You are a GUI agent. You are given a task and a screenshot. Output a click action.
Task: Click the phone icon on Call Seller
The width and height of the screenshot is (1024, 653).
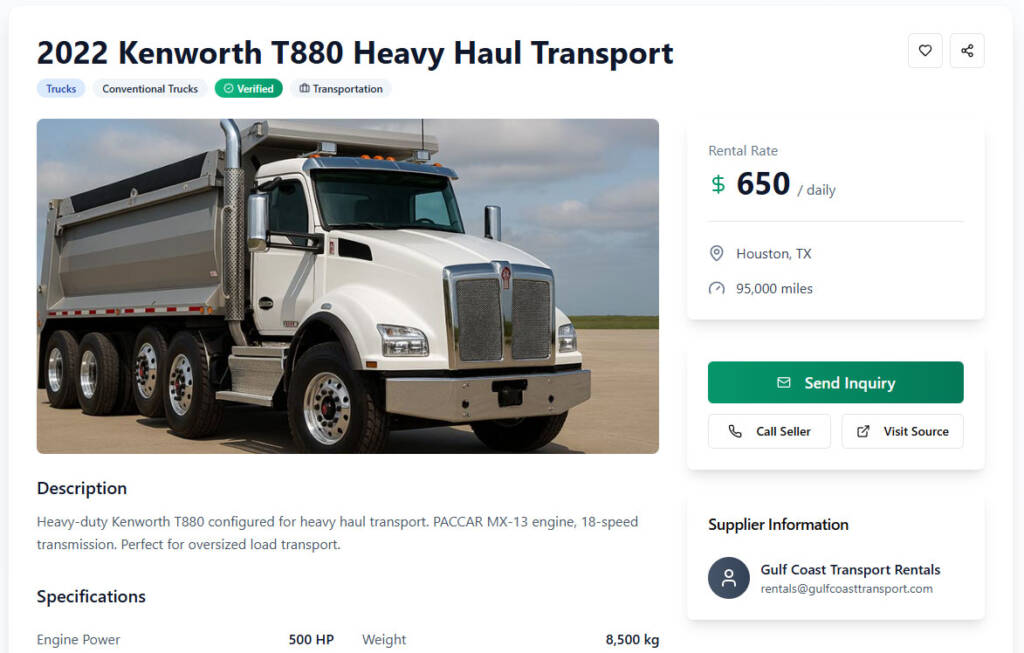pos(735,431)
